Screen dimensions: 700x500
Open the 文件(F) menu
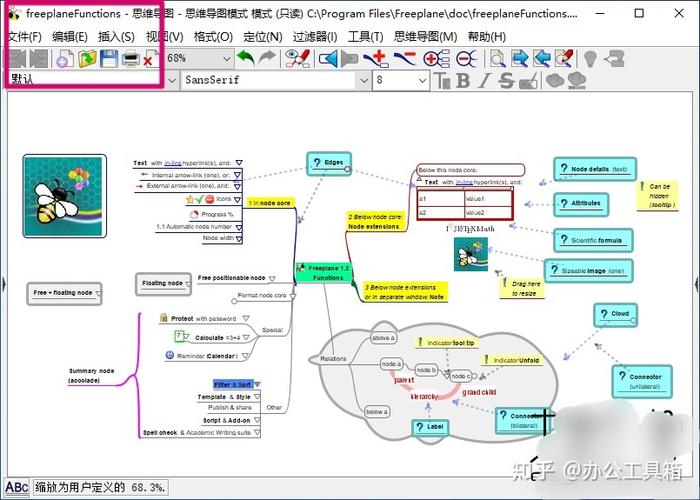pos(25,37)
